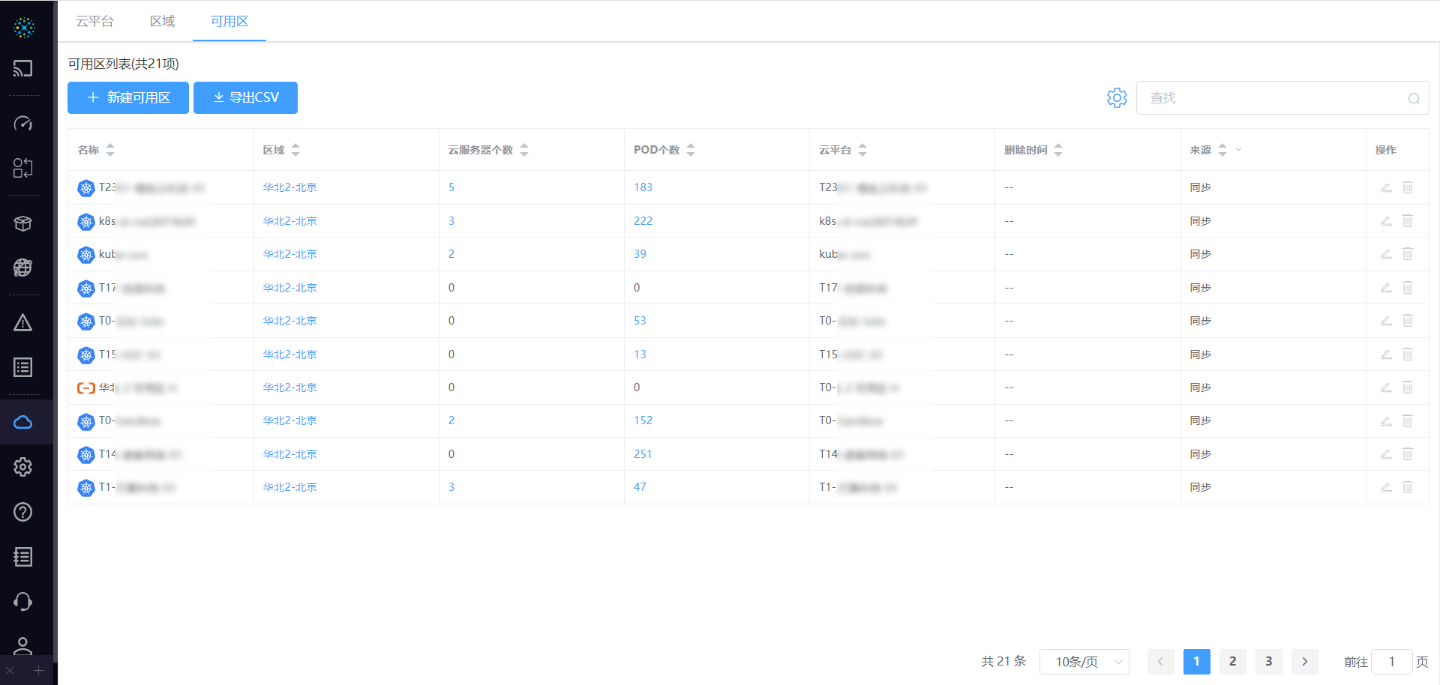Sort table by 名称 column

(x=110, y=150)
